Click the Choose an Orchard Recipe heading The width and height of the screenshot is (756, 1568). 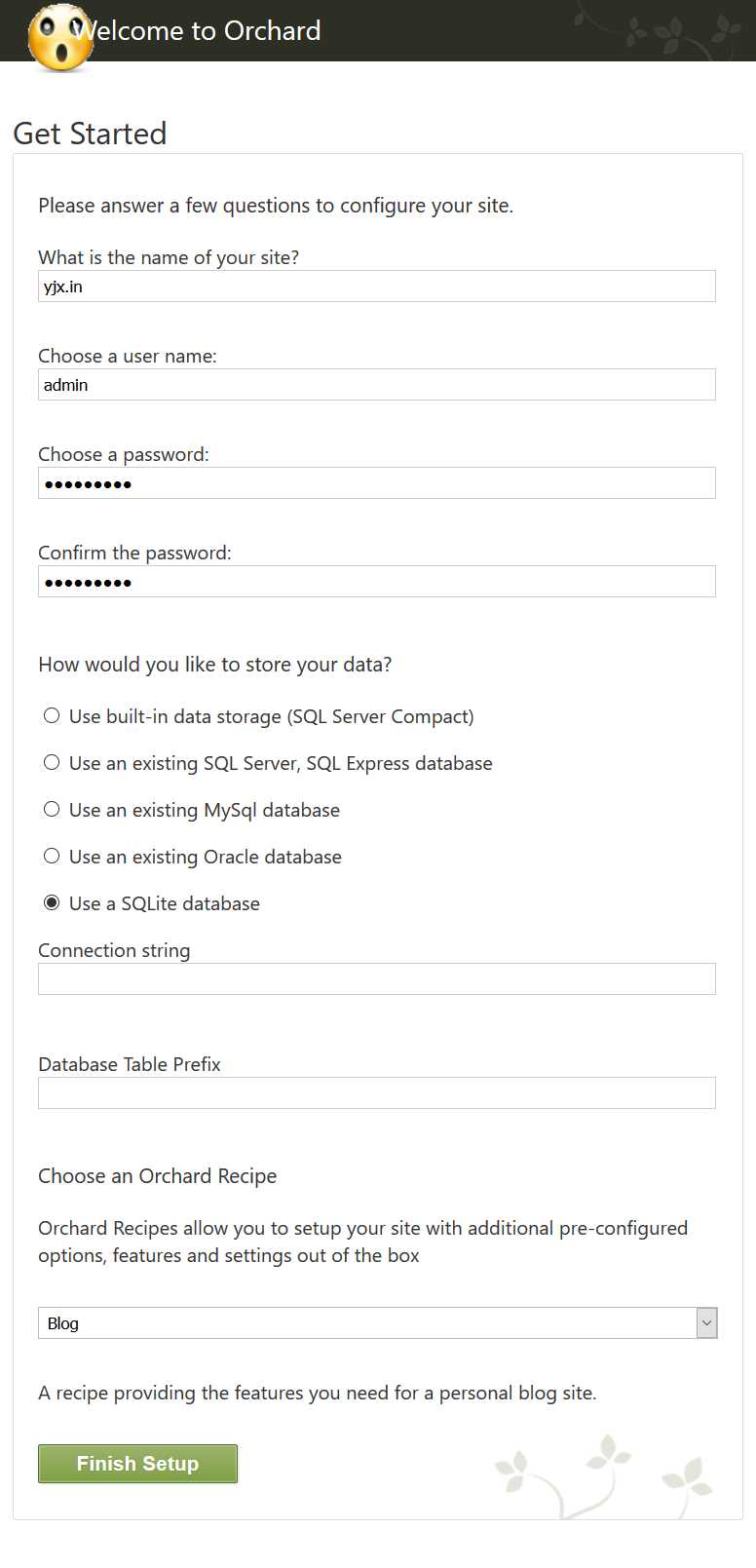[158, 1176]
